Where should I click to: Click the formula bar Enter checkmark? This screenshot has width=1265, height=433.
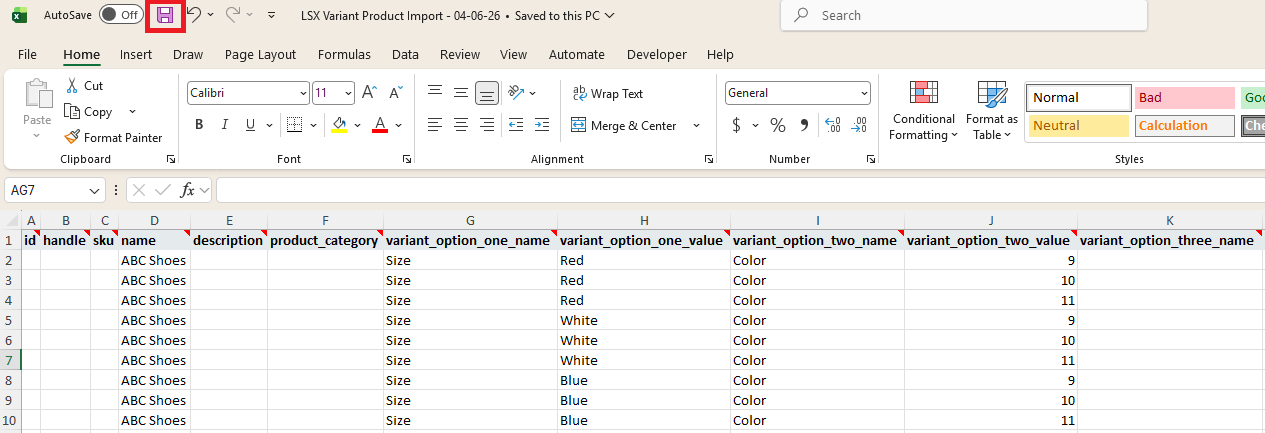163,190
